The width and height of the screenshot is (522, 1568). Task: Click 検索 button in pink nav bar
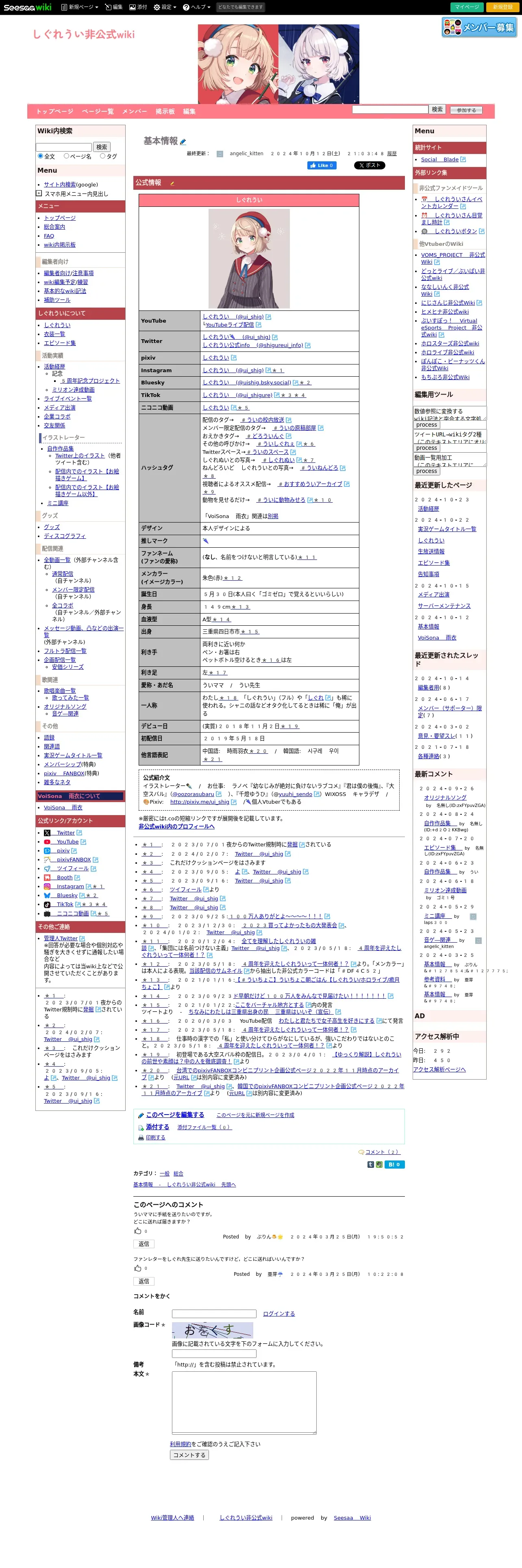(437, 110)
